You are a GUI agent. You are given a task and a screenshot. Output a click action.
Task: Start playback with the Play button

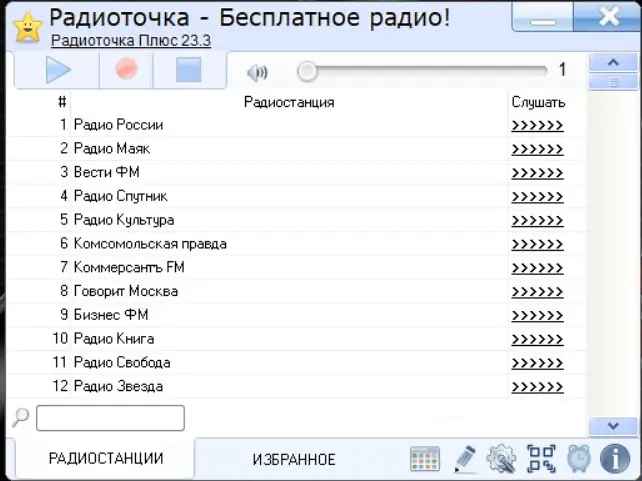(58, 70)
